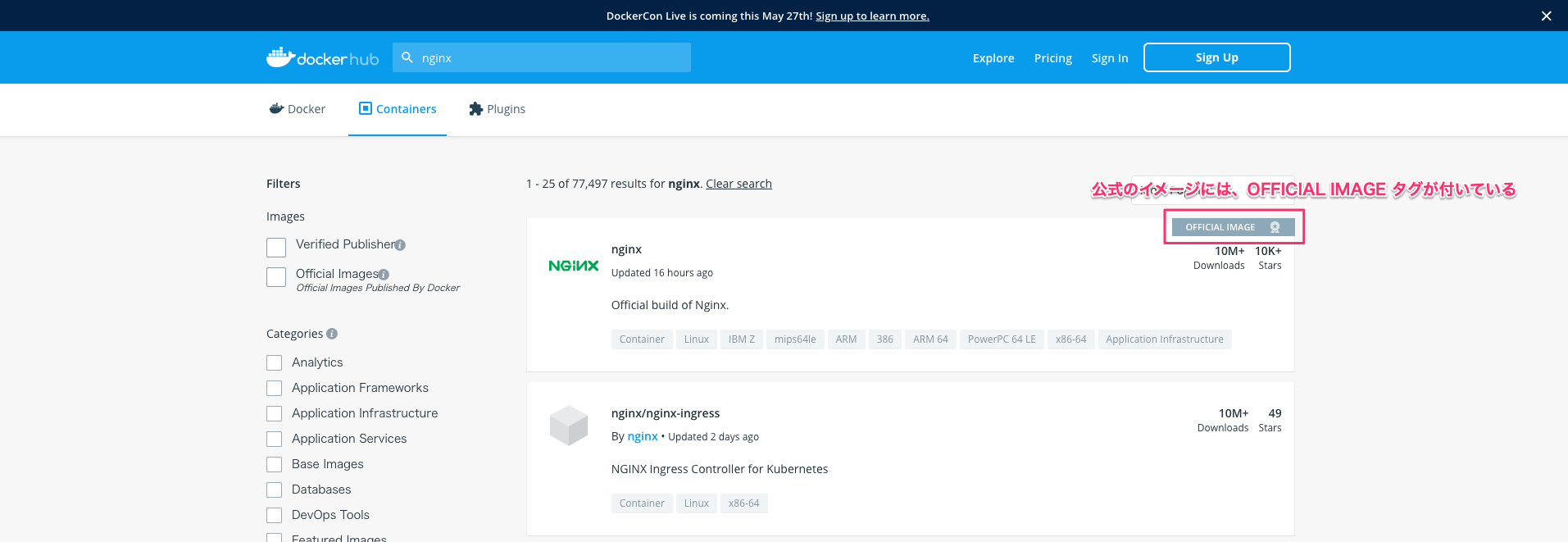This screenshot has width=1568, height=542.
Task: Click the ARM 64 tag
Action: pyautogui.click(x=930, y=339)
